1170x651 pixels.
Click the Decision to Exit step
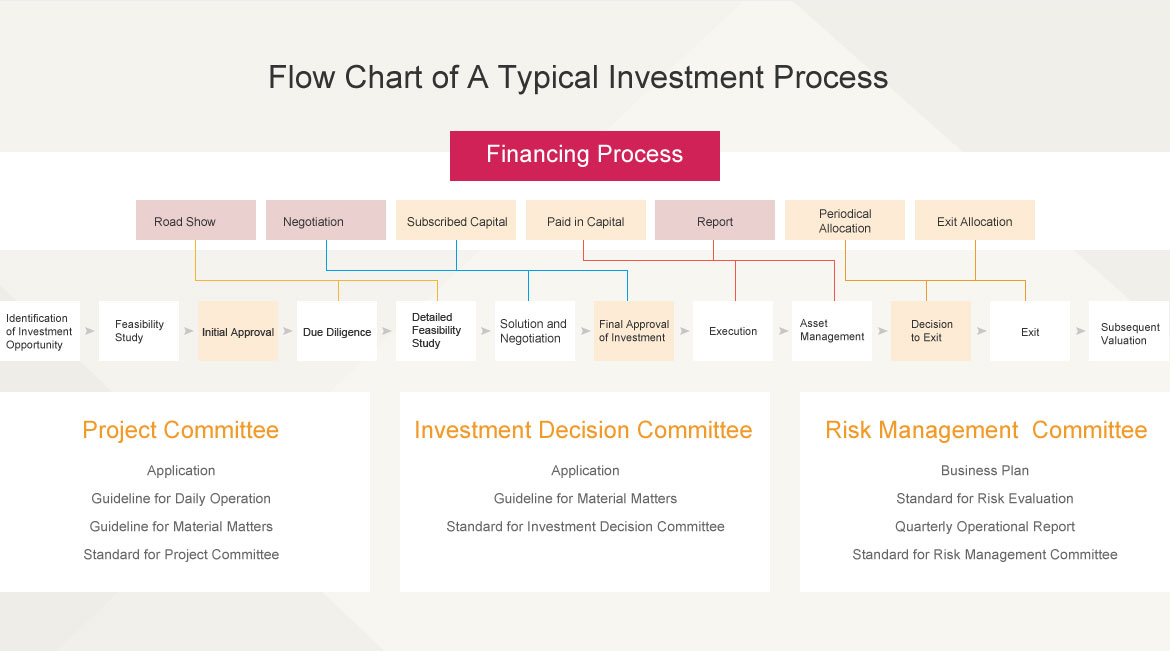(931, 331)
